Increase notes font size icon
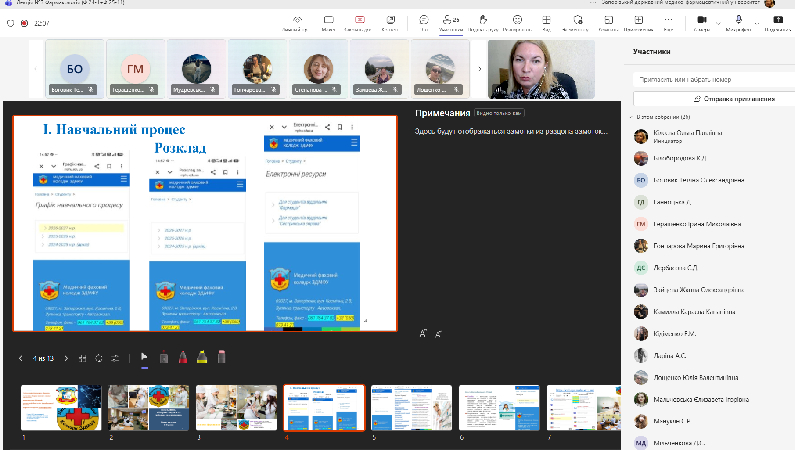The height and width of the screenshot is (450, 795). 423,333
